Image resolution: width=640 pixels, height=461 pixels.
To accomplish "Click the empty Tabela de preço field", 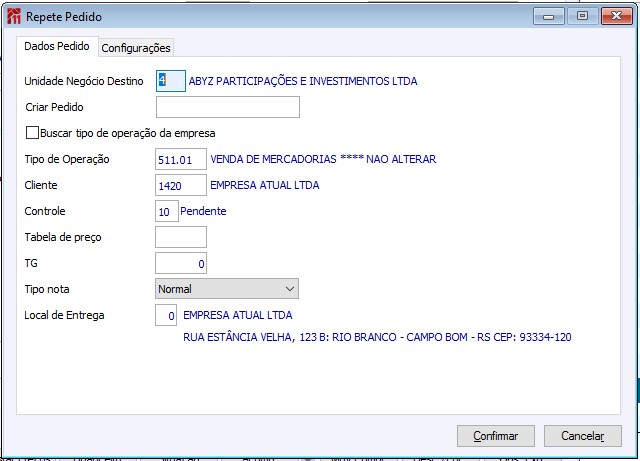I will pos(181,237).
